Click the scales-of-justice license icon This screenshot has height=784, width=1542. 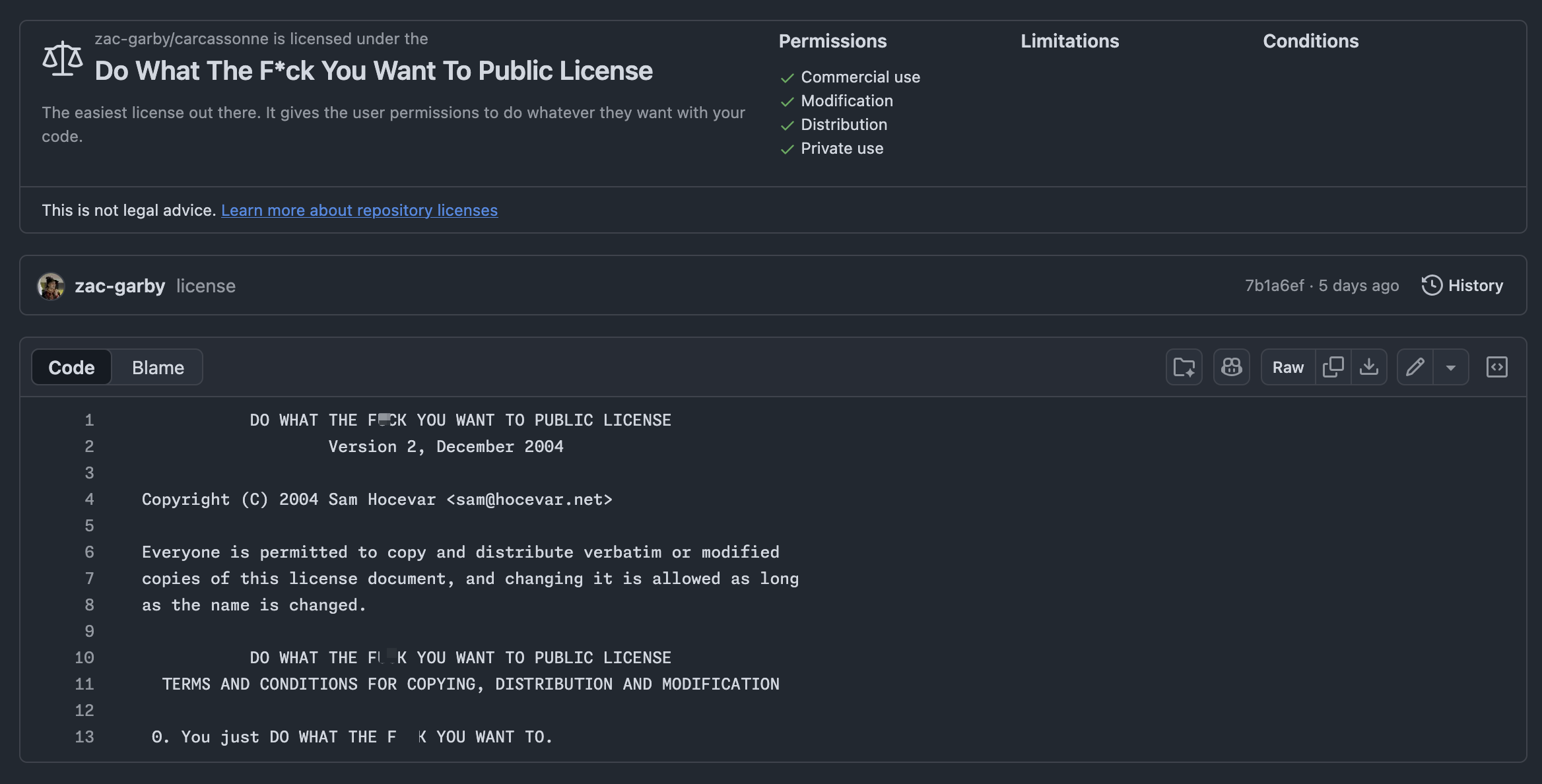click(61, 59)
